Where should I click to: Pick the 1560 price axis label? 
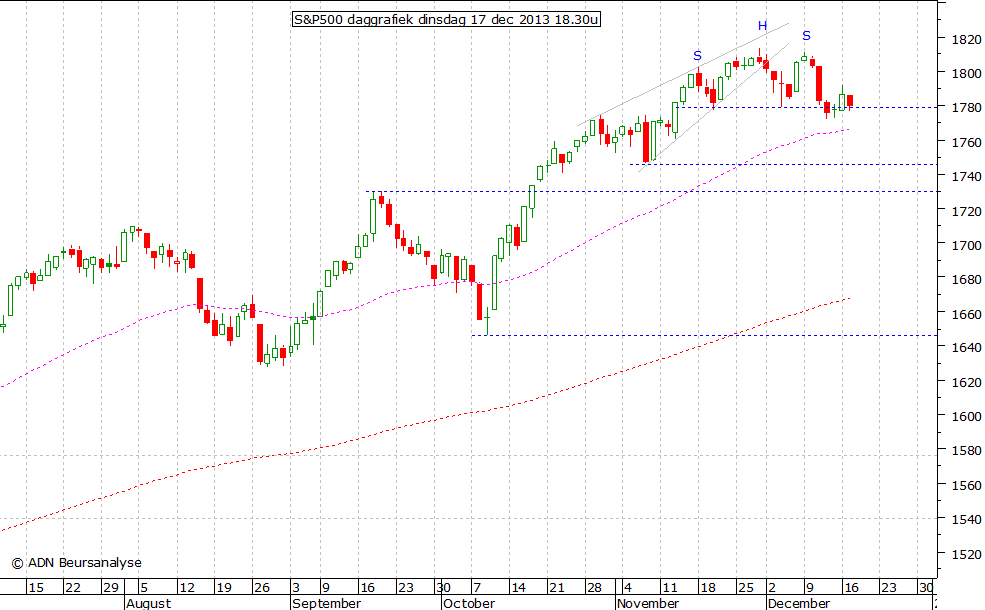967,485
